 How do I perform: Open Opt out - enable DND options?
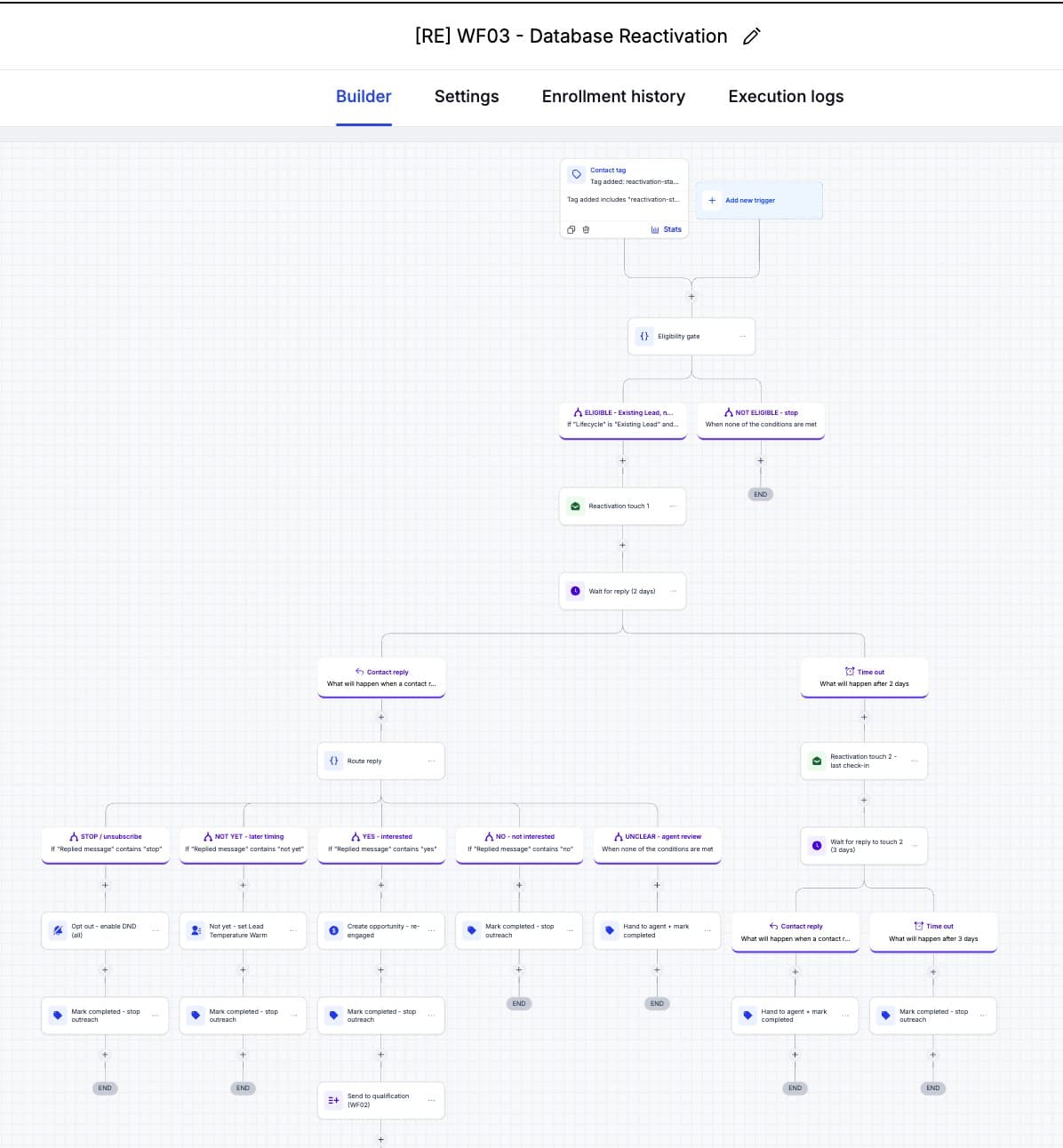(156, 930)
